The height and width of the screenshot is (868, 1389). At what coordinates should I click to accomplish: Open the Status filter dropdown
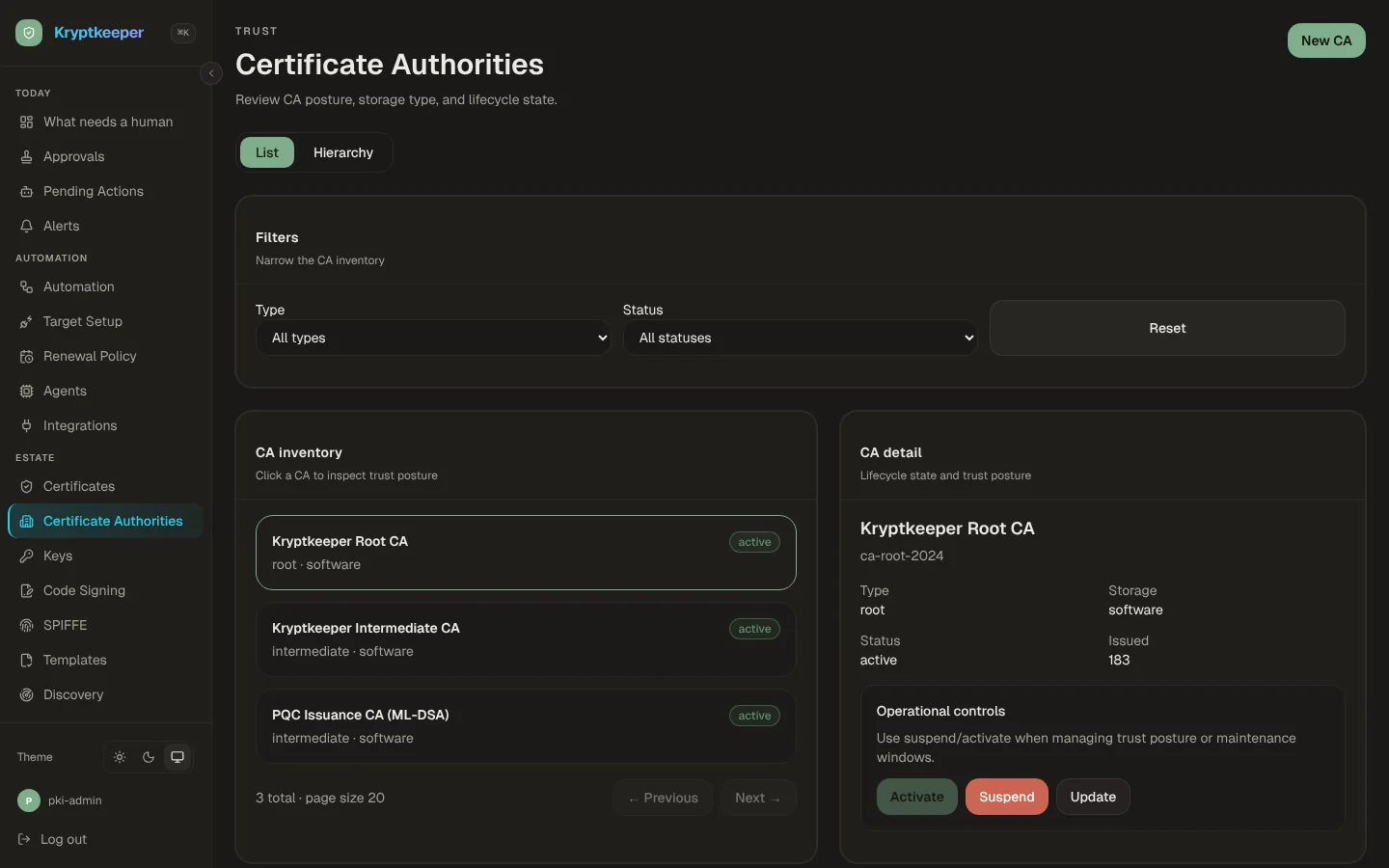pos(801,338)
